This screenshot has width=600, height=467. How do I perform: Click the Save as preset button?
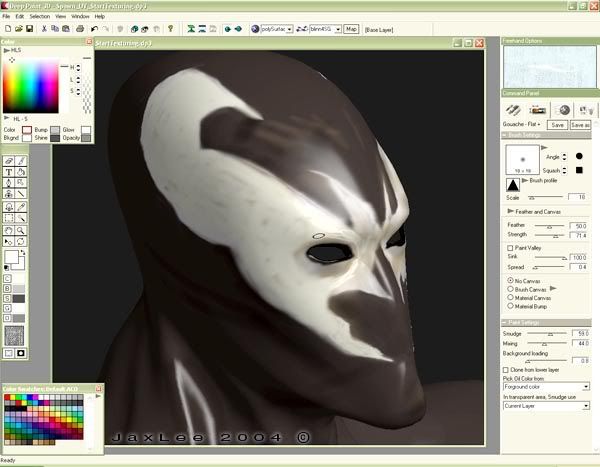tap(580, 125)
